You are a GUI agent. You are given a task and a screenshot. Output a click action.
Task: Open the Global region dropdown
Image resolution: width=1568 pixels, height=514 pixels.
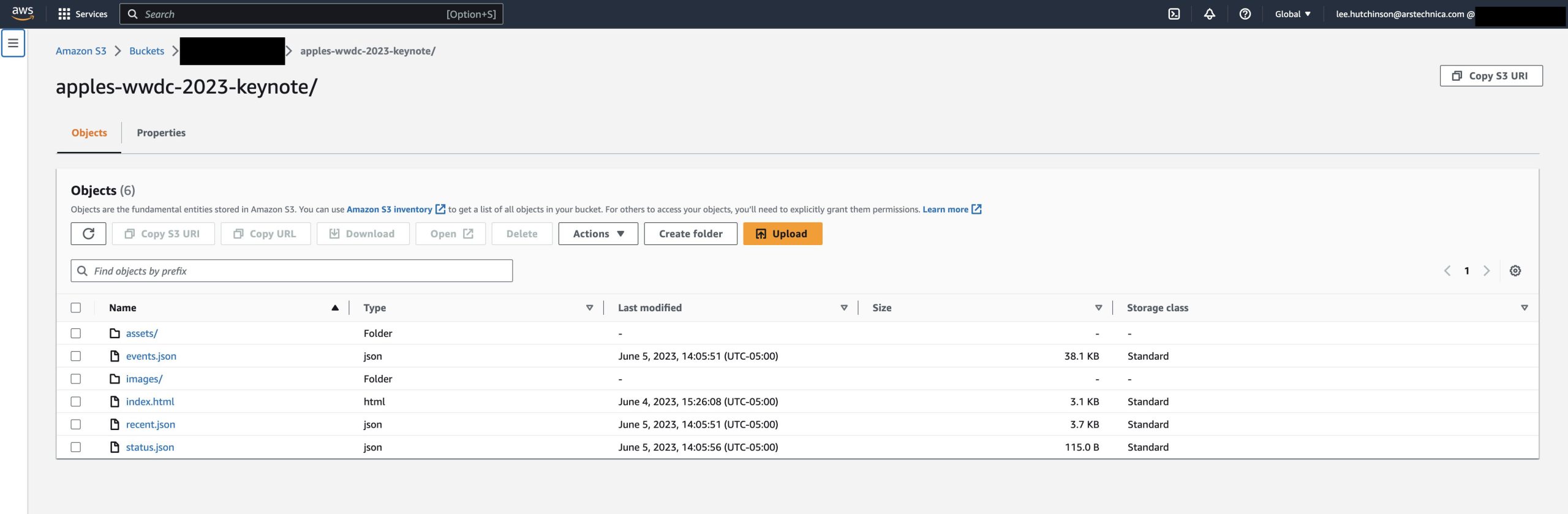click(x=1292, y=14)
